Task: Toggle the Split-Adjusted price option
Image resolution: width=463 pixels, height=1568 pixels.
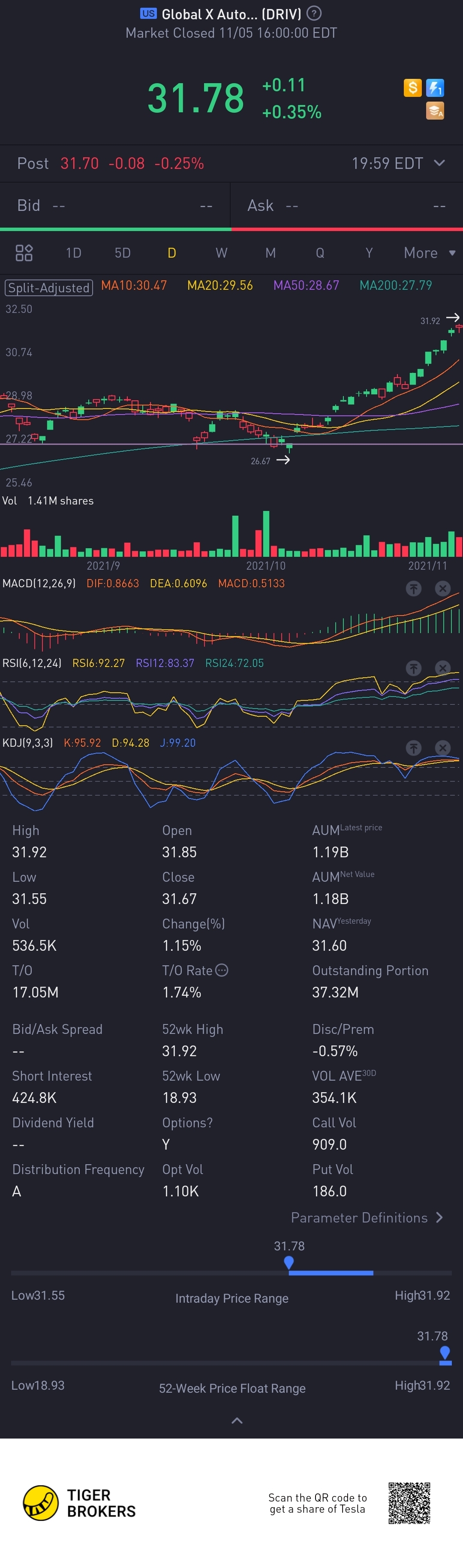Action: point(49,287)
